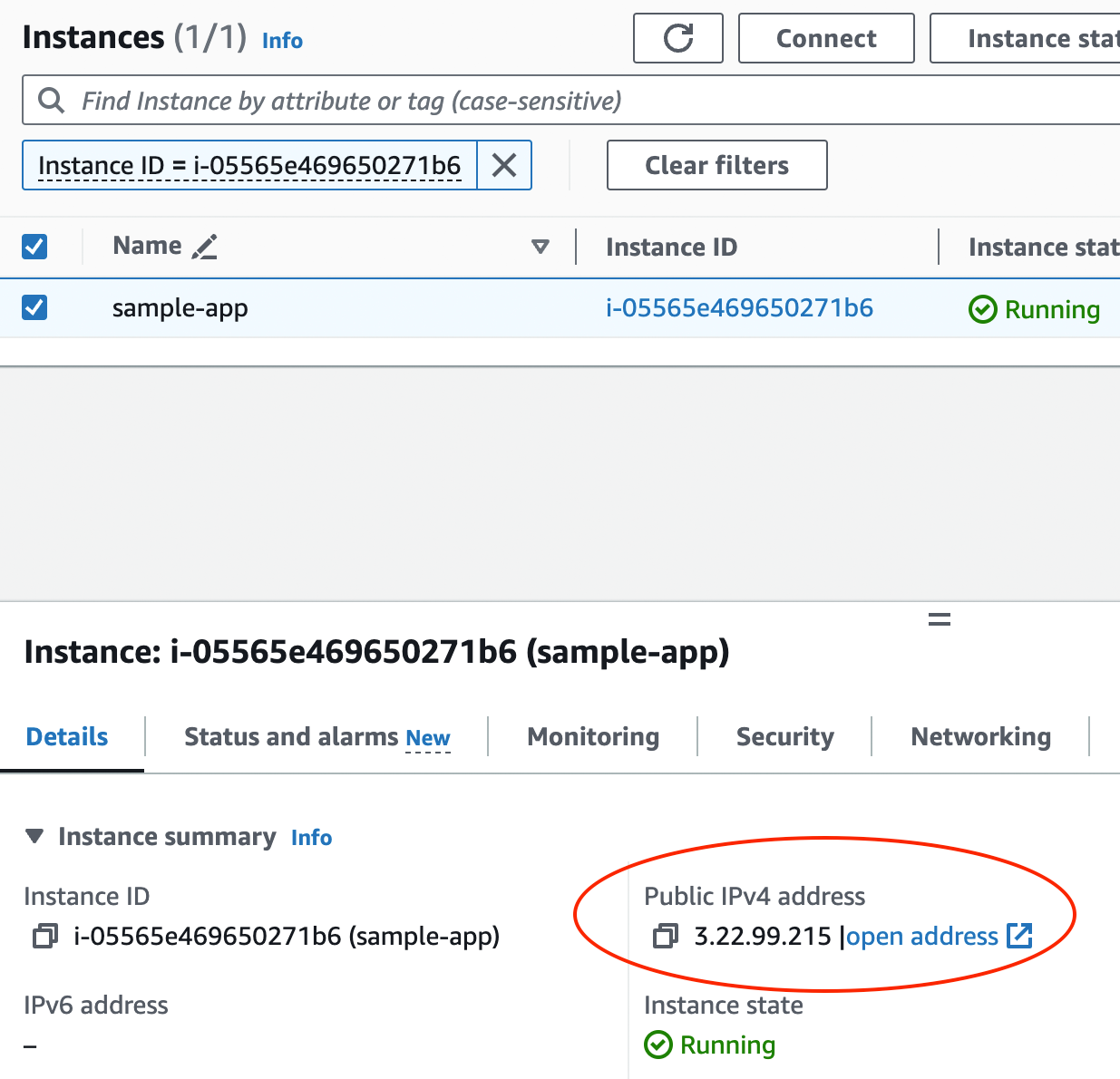Copy the Public IPv4 address via icon
Screen dimensions: 1120x1079
666,936
